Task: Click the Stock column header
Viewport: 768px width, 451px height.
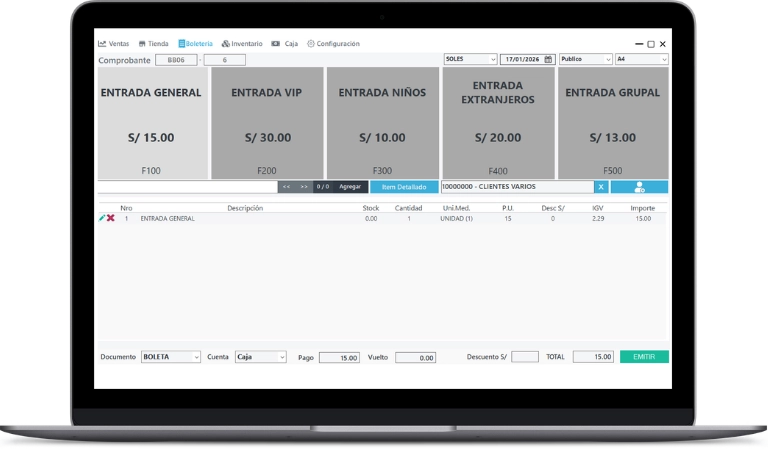Action: [371, 208]
